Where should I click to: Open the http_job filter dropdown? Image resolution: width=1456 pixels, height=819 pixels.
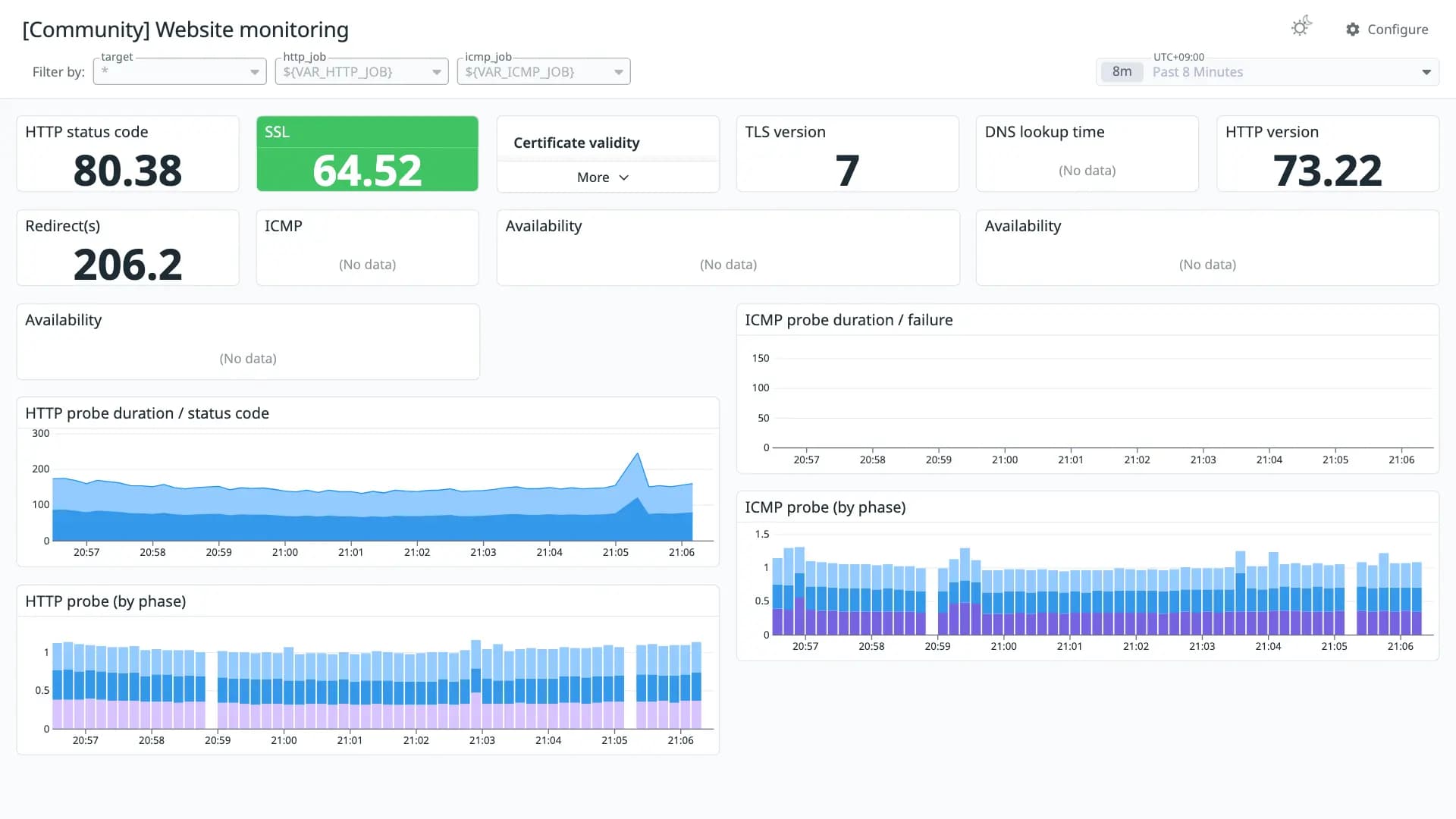pyautogui.click(x=362, y=71)
